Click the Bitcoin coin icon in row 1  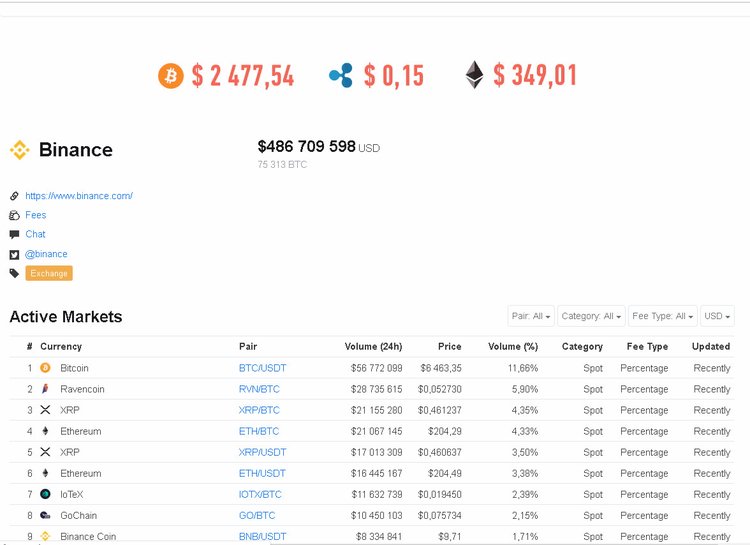(x=45, y=367)
